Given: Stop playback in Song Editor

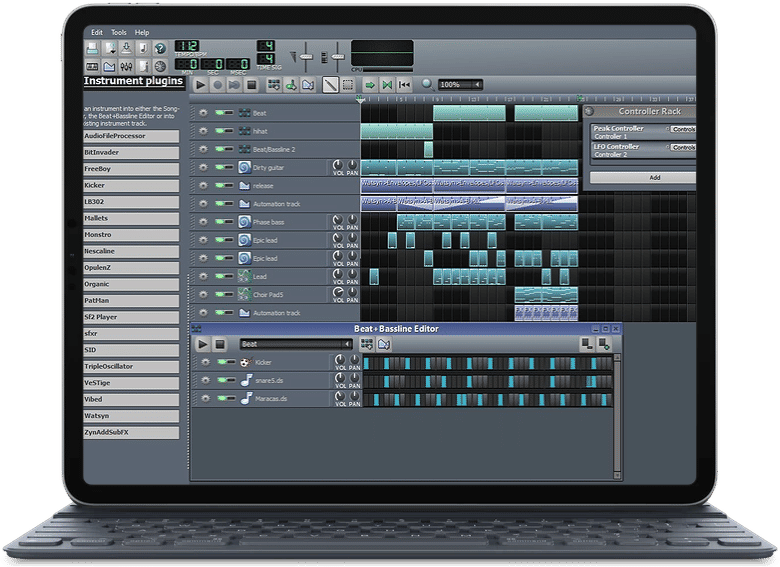Looking at the screenshot, I should [252, 85].
